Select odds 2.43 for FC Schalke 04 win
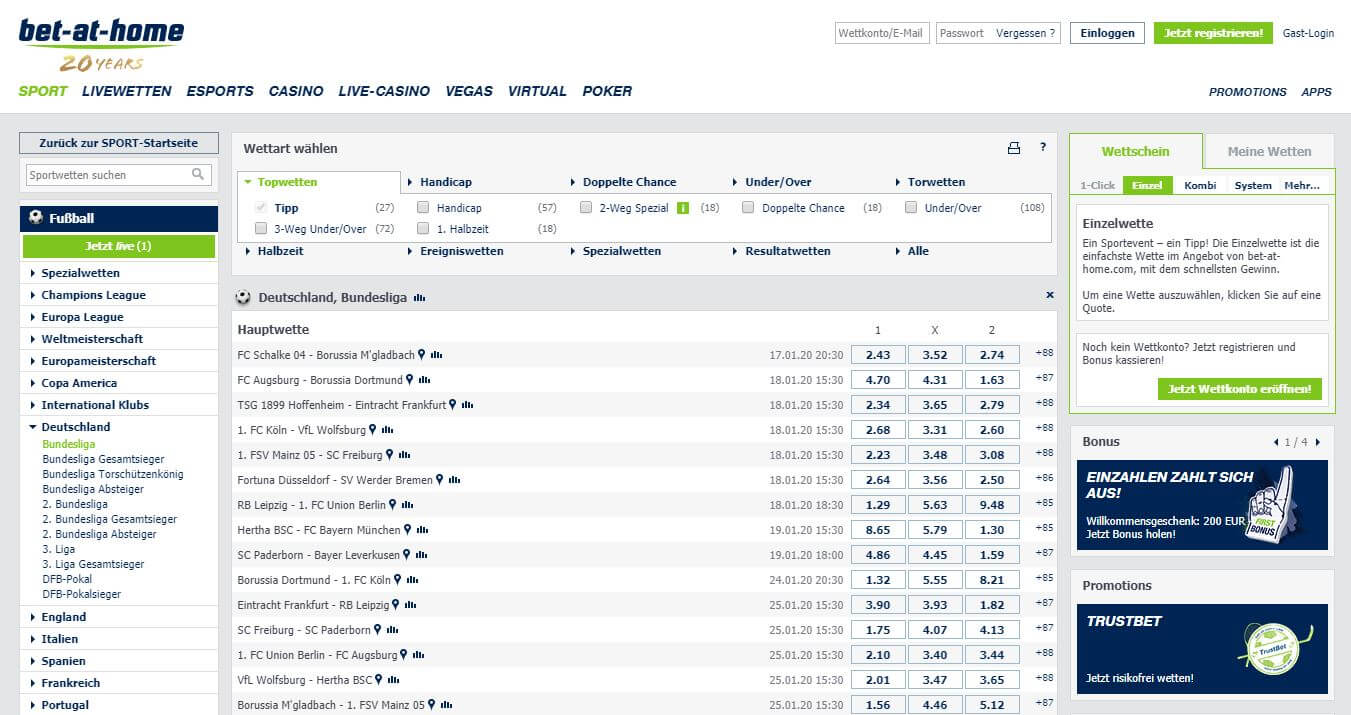Image resolution: width=1351 pixels, height=715 pixels. point(878,354)
